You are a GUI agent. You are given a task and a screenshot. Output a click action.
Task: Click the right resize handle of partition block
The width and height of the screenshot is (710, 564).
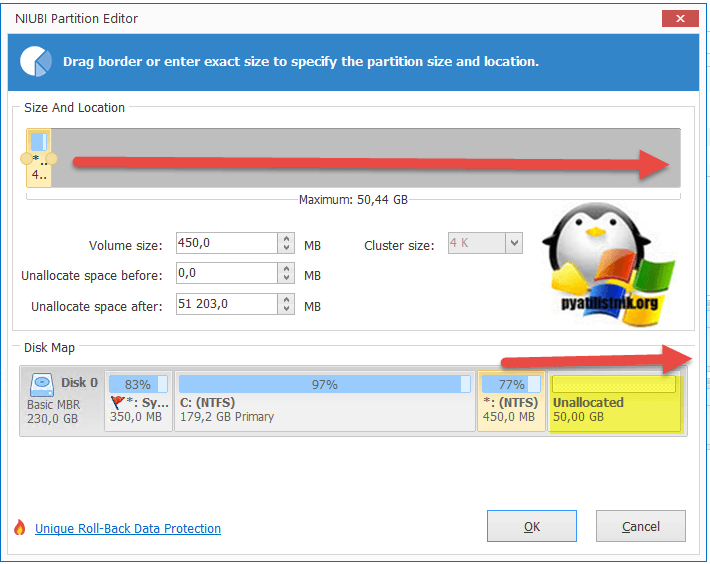[52, 159]
